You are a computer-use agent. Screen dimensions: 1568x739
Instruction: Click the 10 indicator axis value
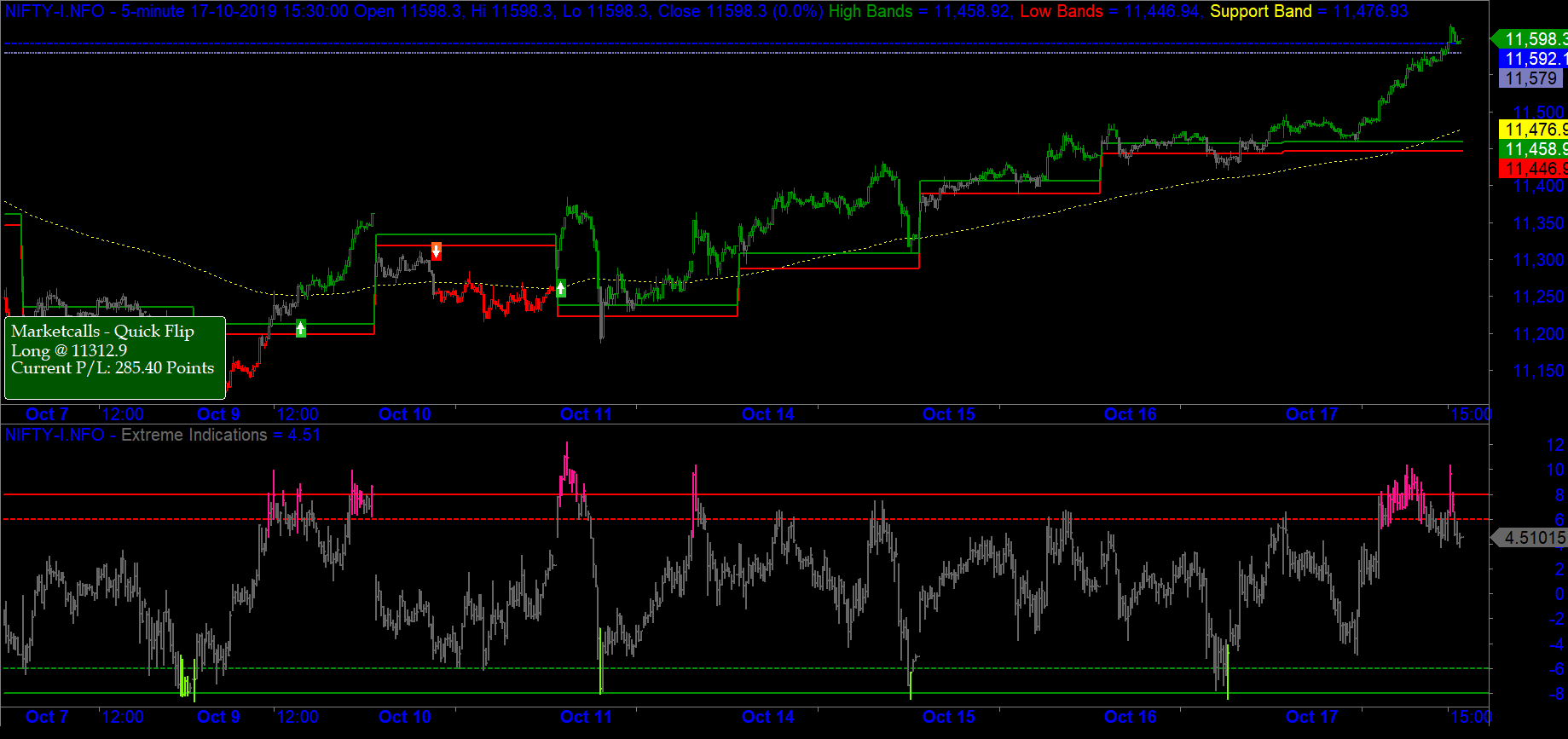pyautogui.click(x=1555, y=470)
